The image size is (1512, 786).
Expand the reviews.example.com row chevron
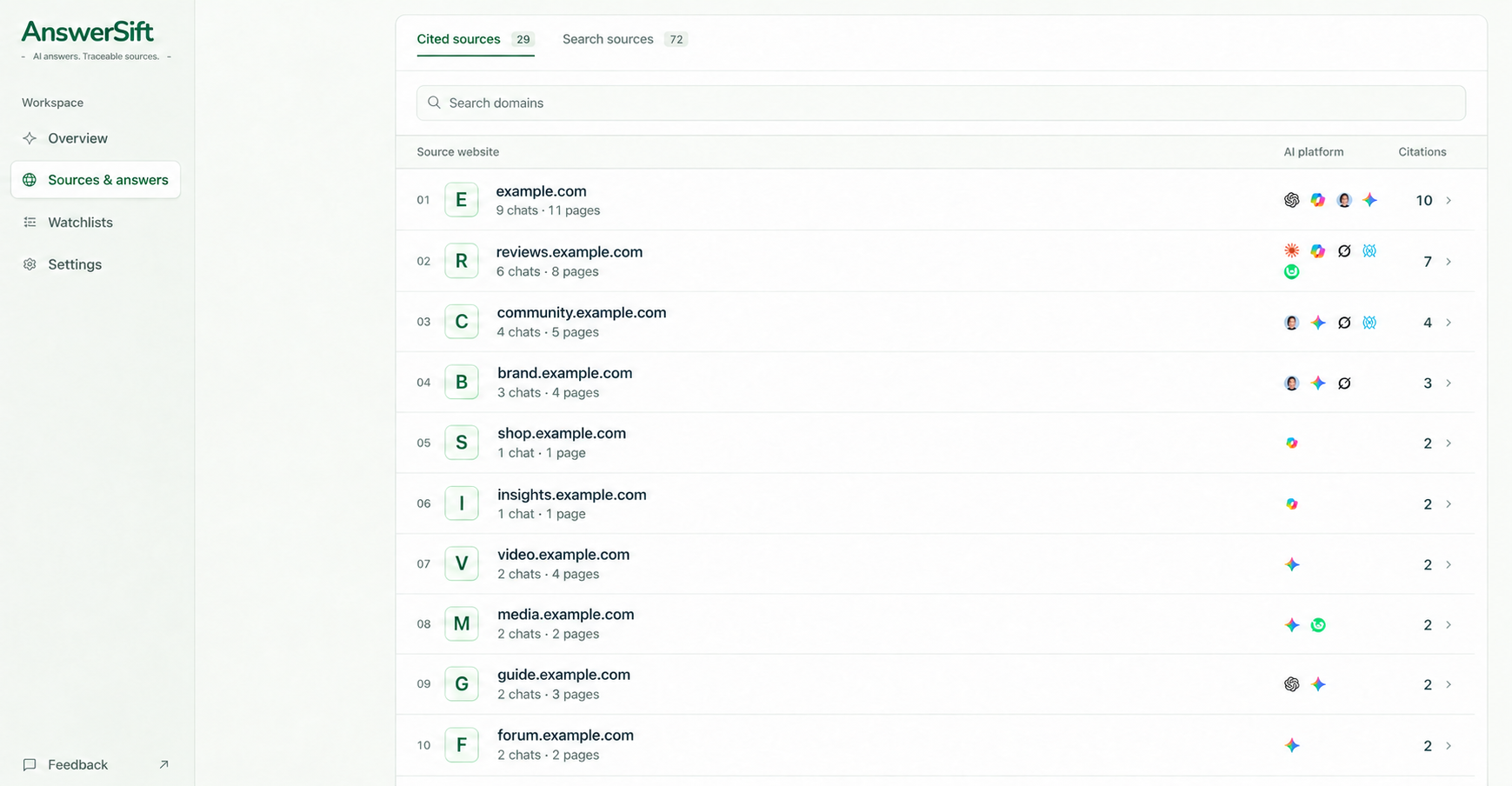click(1449, 262)
